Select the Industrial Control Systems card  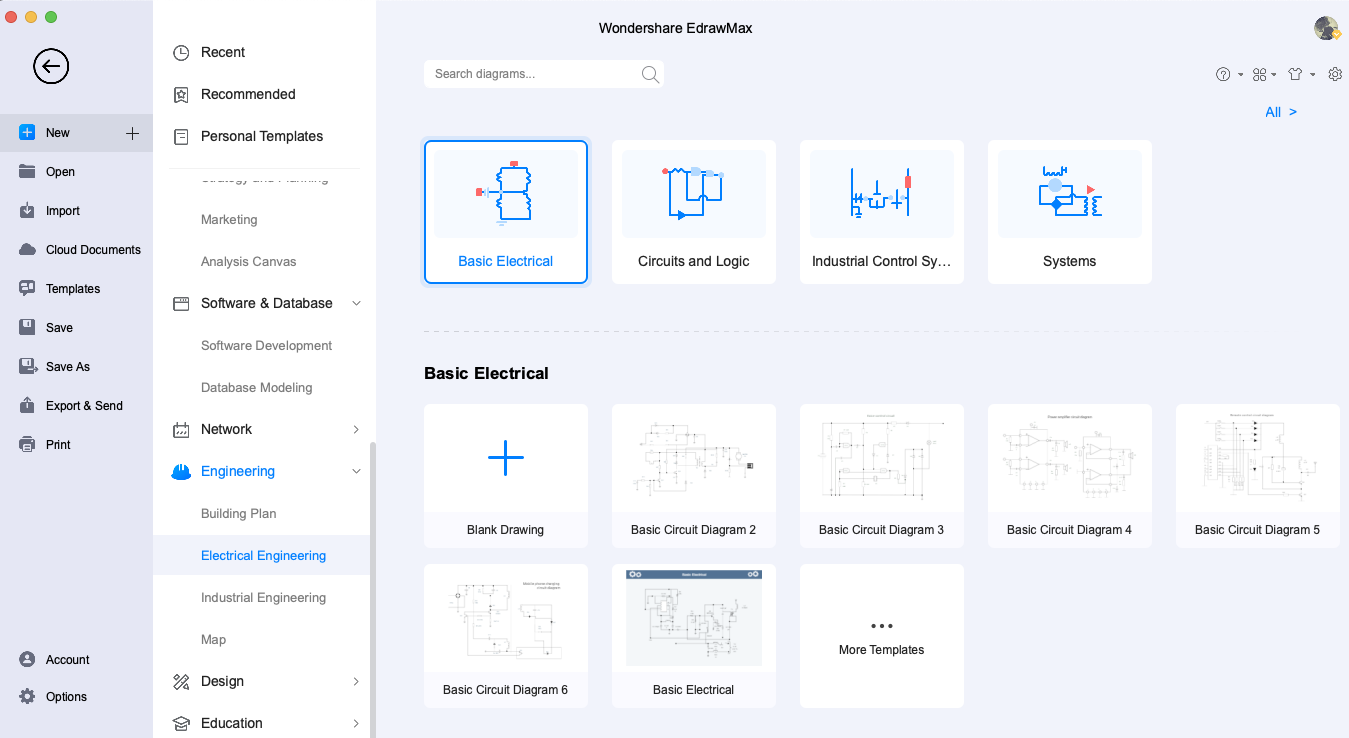point(882,212)
